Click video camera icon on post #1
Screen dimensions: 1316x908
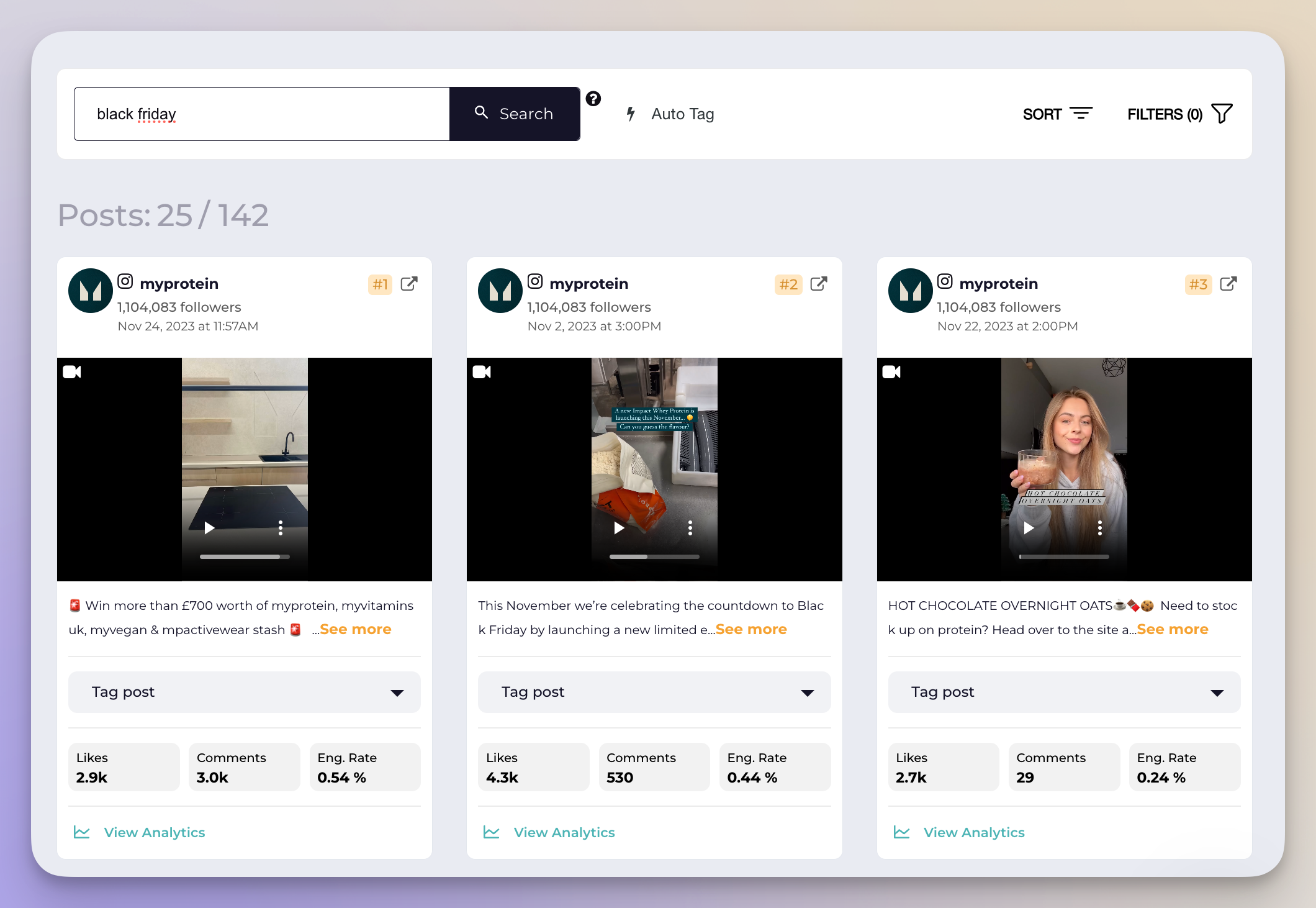point(72,372)
